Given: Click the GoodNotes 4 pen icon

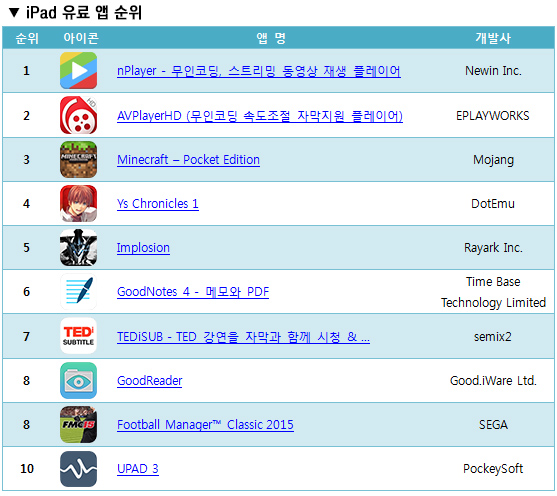Looking at the screenshot, I should 79,292.
